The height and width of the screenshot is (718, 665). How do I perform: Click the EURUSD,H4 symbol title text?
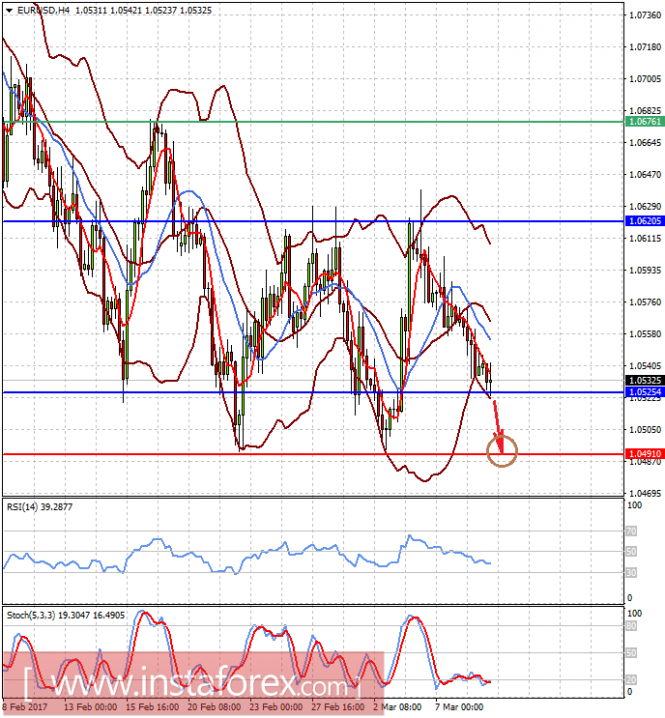(x=44, y=11)
